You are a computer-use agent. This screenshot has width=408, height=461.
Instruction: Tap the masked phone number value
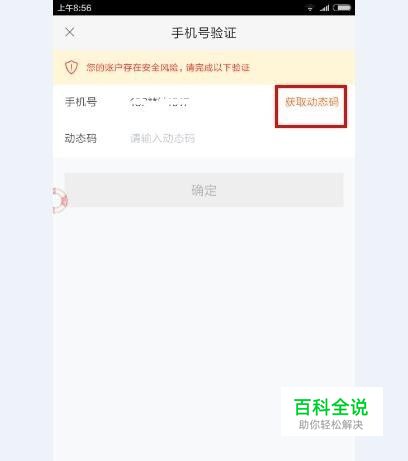[x=160, y=102]
